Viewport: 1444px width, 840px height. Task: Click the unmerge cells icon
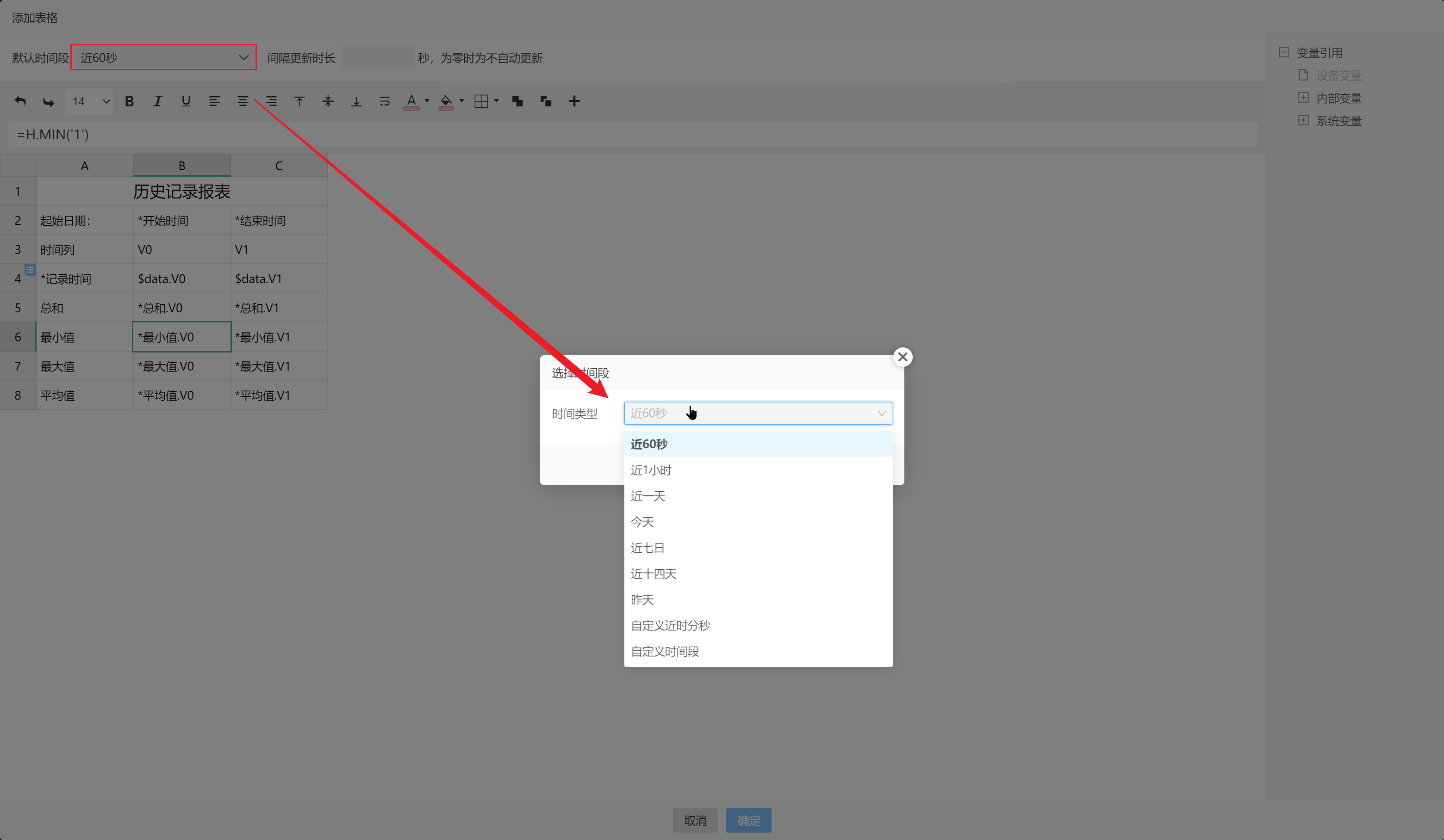[x=546, y=101]
